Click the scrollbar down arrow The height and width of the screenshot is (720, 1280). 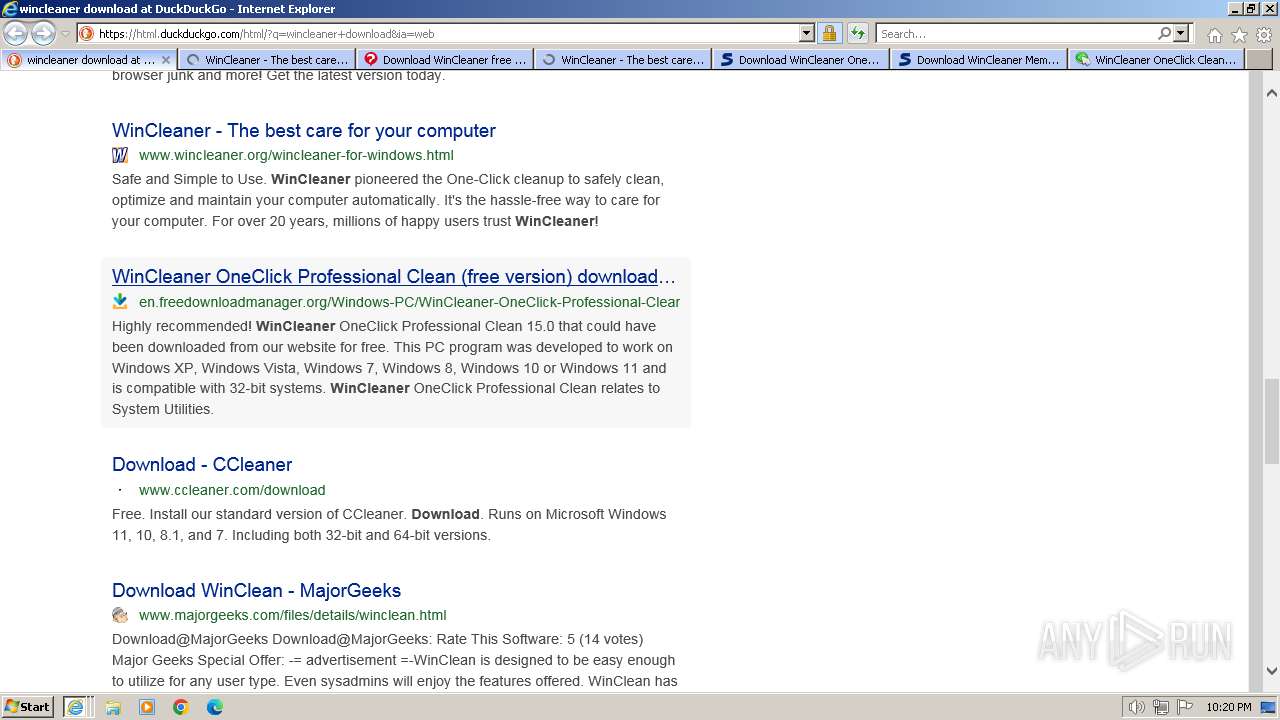[x=1271, y=671]
